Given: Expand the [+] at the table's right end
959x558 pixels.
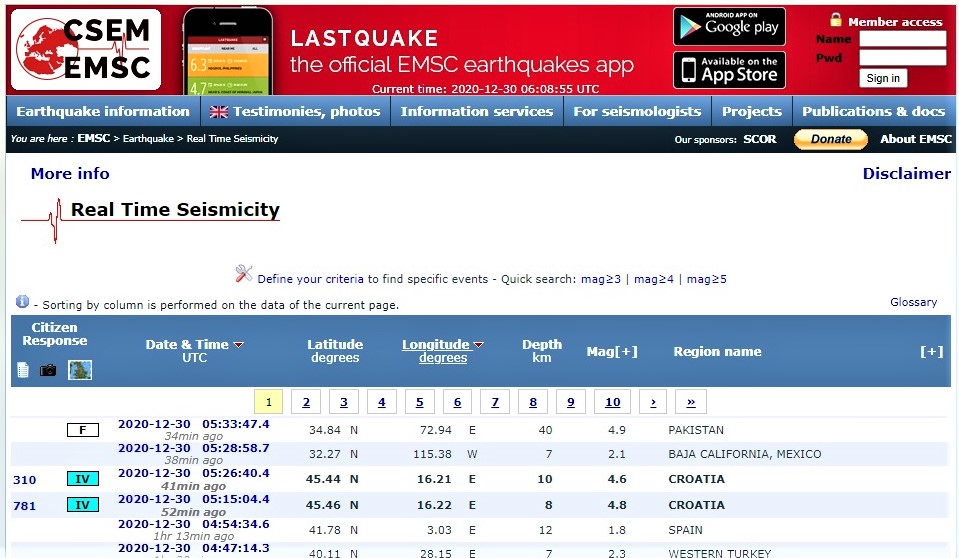Looking at the screenshot, I should click(931, 352).
